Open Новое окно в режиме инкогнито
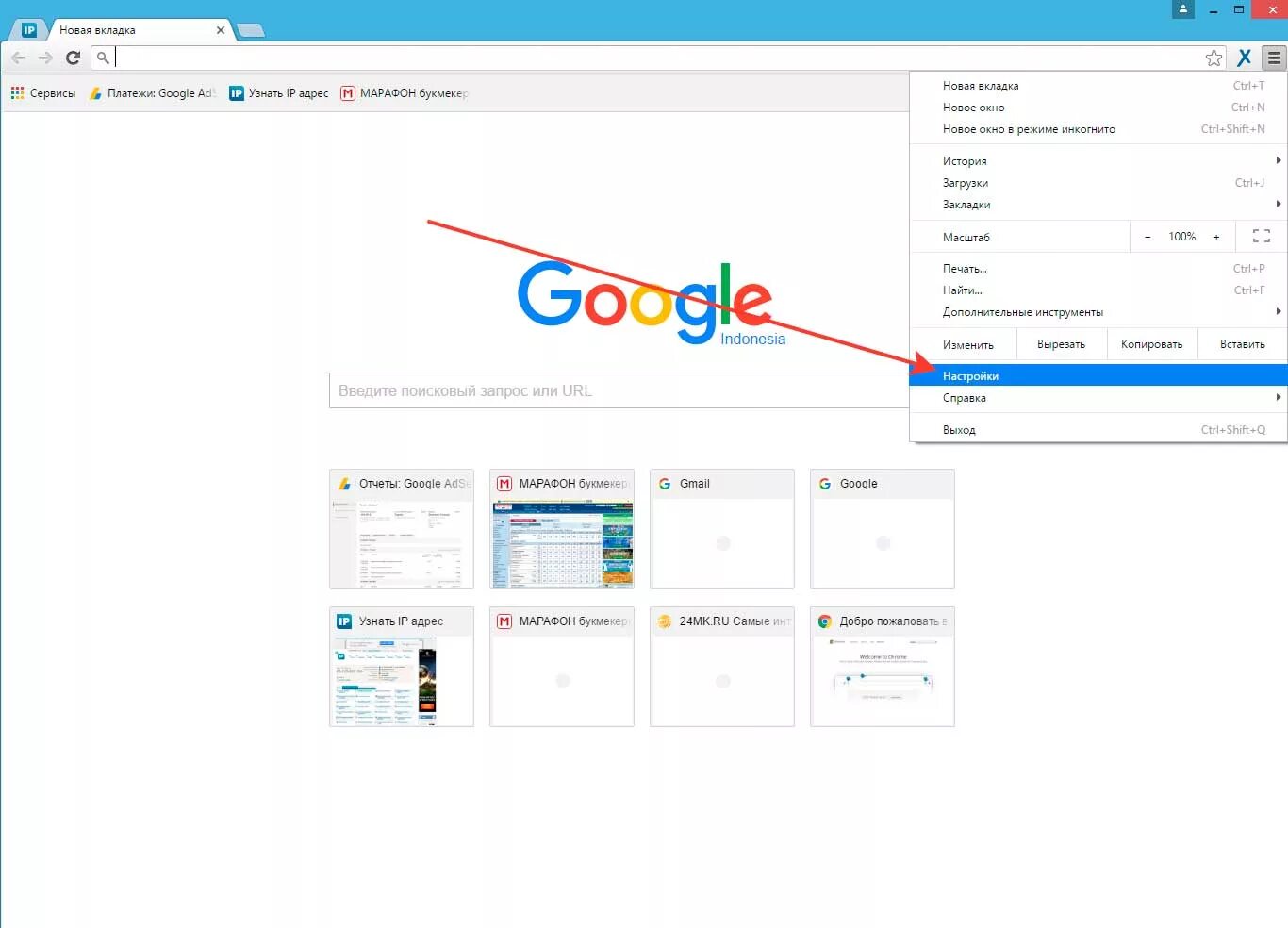This screenshot has height=928, width=1288. (x=1098, y=129)
